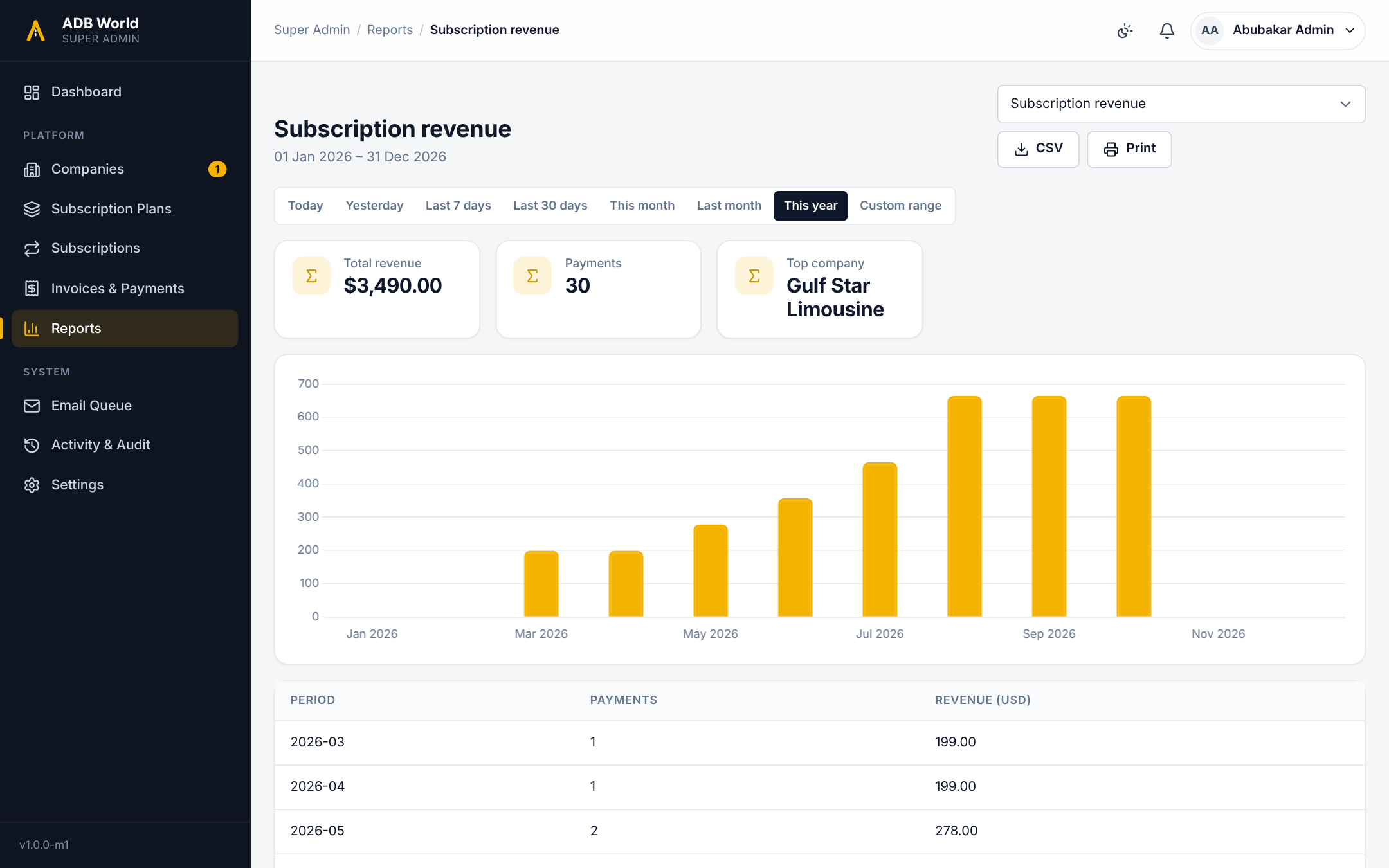
Task: Click the Companies notification badge
Action: click(x=217, y=169)
